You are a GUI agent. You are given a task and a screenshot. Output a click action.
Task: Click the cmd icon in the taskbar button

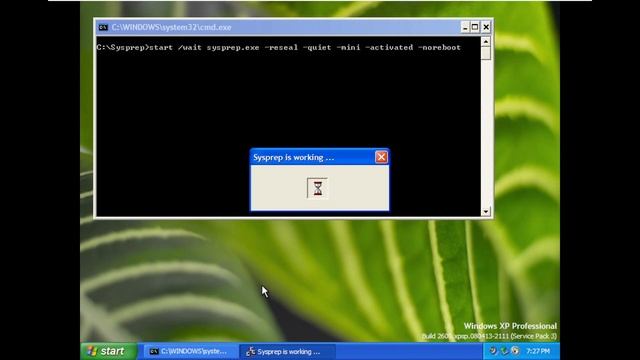154,351
